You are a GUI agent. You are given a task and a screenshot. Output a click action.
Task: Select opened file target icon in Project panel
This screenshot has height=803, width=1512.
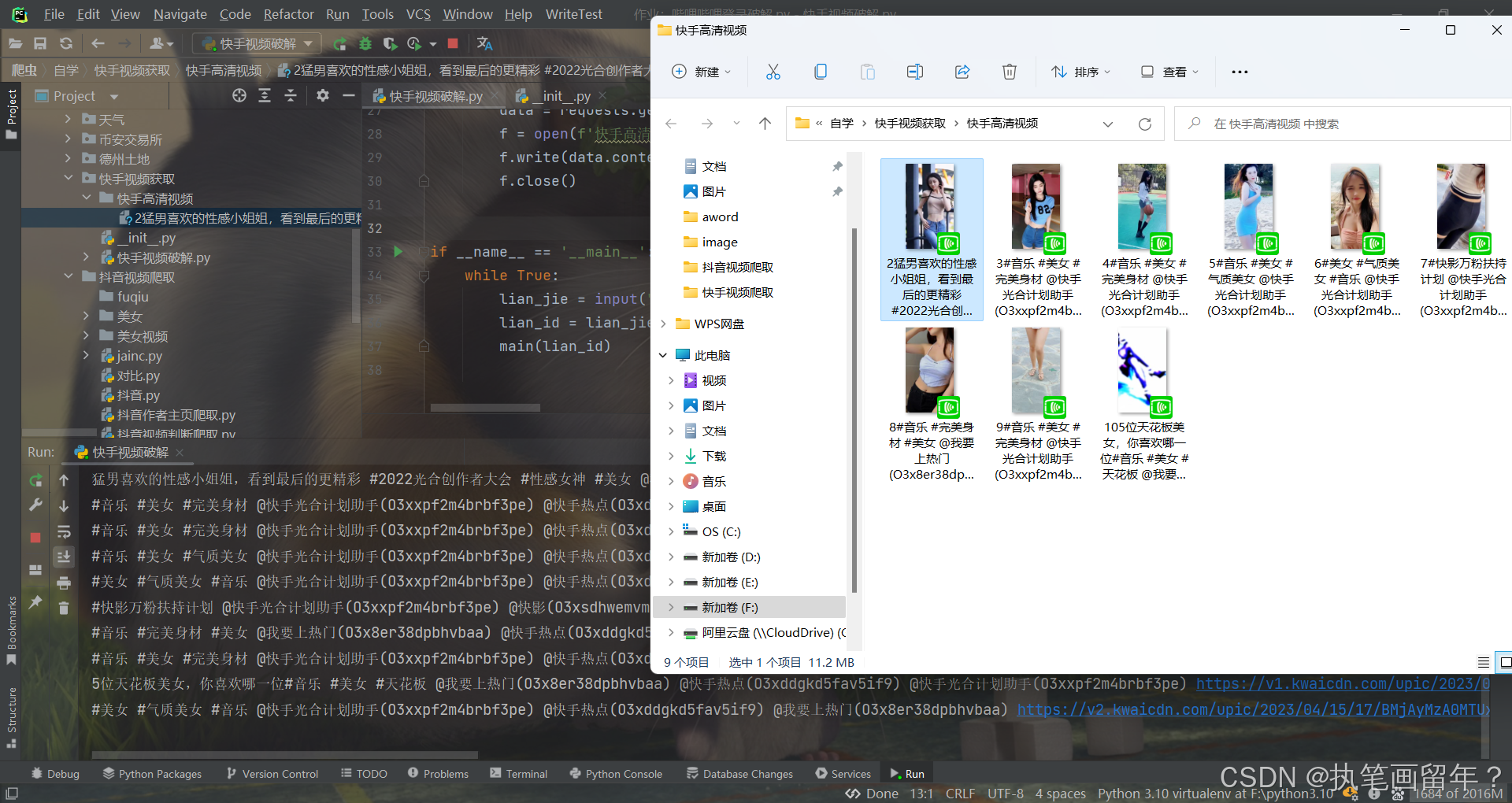[x=239, y=95]
